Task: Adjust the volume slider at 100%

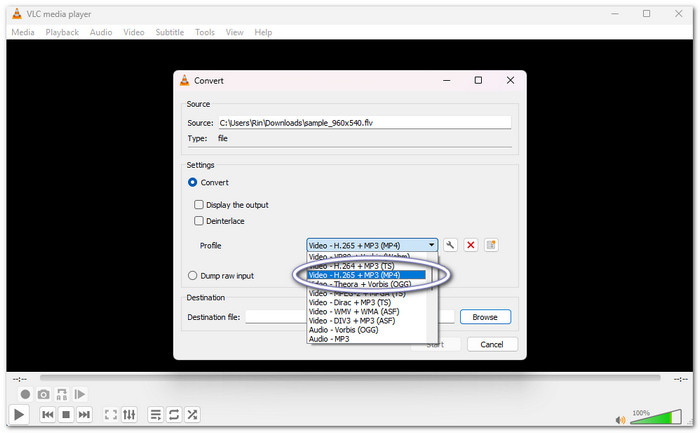Action: pyautogui.click(x=655, y=417)
